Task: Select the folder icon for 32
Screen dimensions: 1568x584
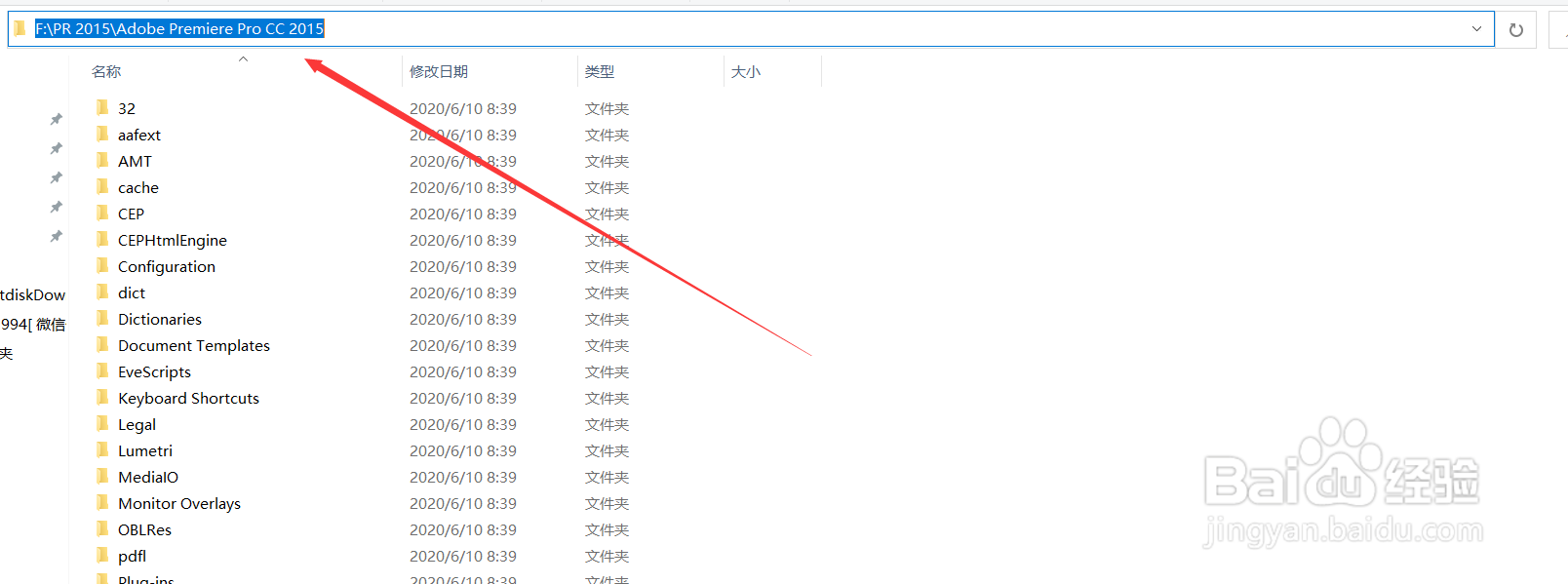Action: (102, 107)
